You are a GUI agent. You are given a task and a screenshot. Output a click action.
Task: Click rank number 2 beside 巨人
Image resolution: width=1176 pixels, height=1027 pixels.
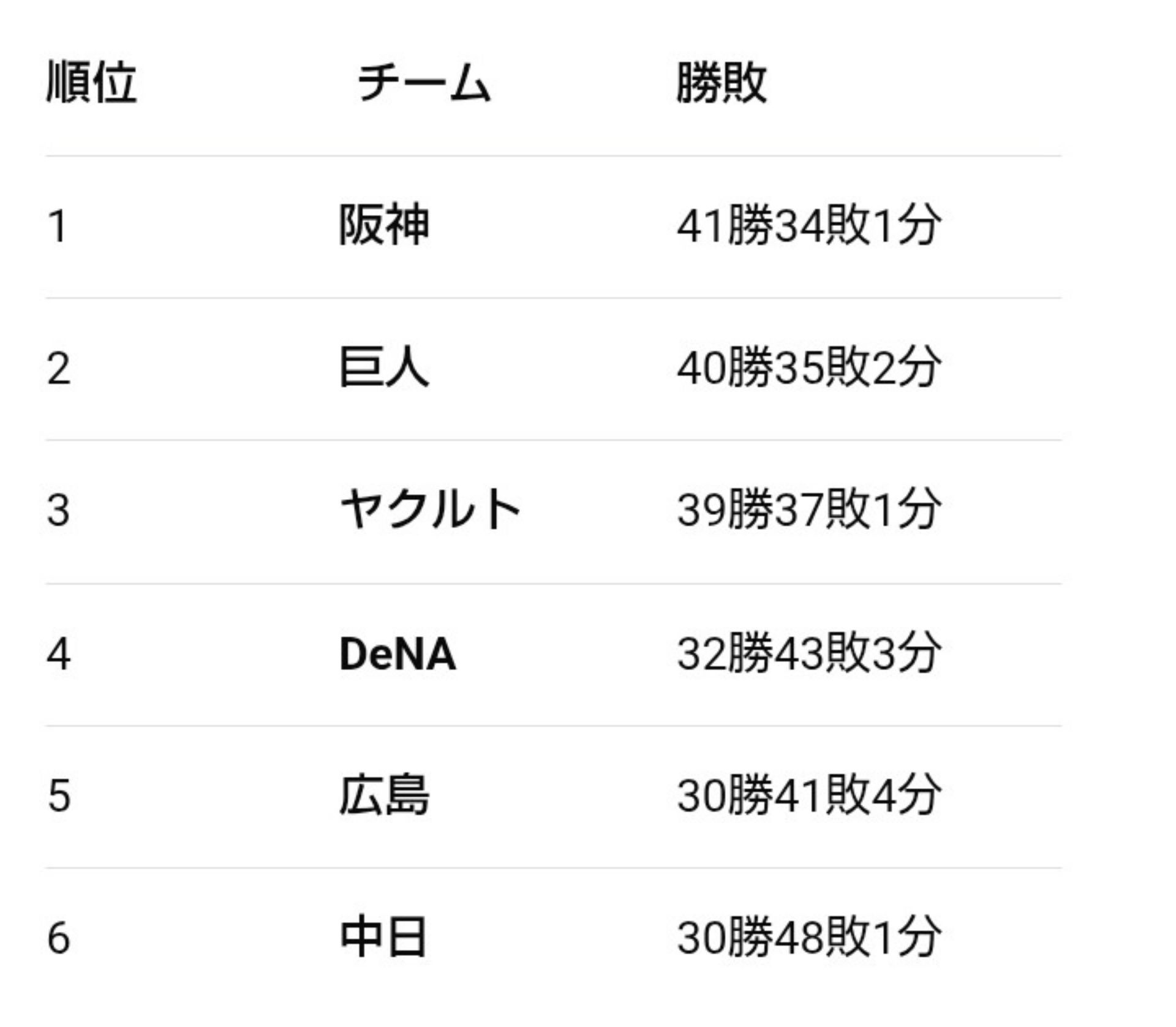pos(59,369)
